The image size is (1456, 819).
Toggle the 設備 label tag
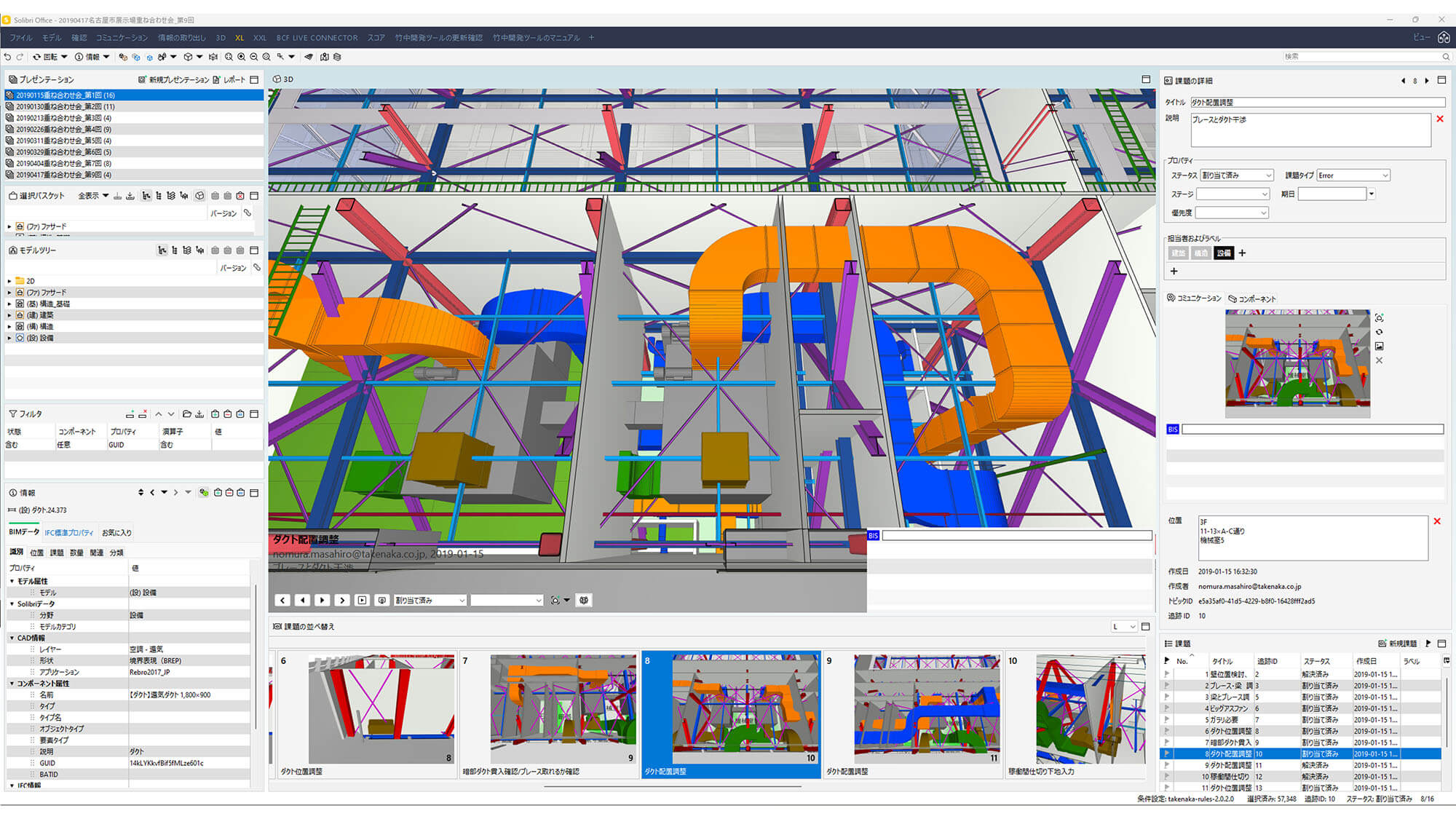pos(1224,253)
